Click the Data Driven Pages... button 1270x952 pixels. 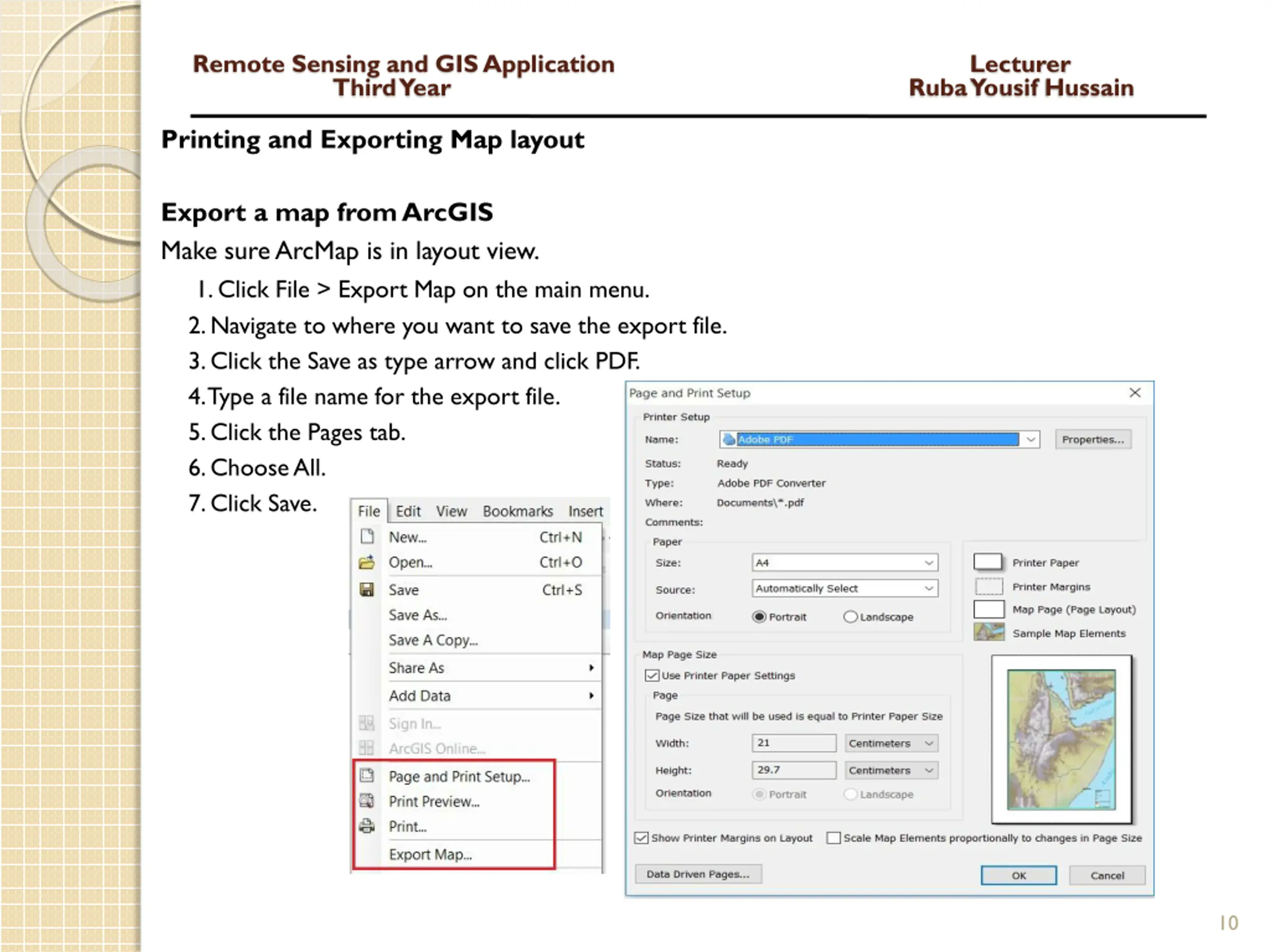coord(698,874)
